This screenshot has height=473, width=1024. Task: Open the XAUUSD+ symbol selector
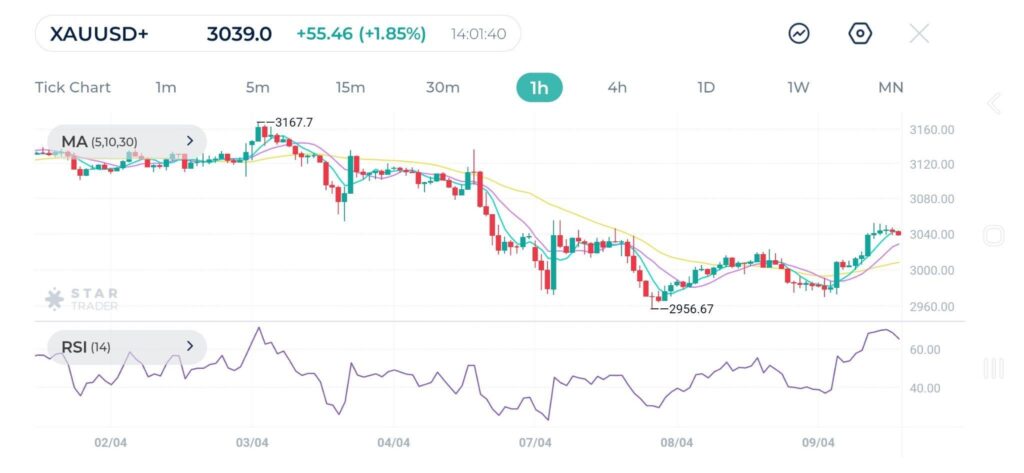tap(100, 33)
